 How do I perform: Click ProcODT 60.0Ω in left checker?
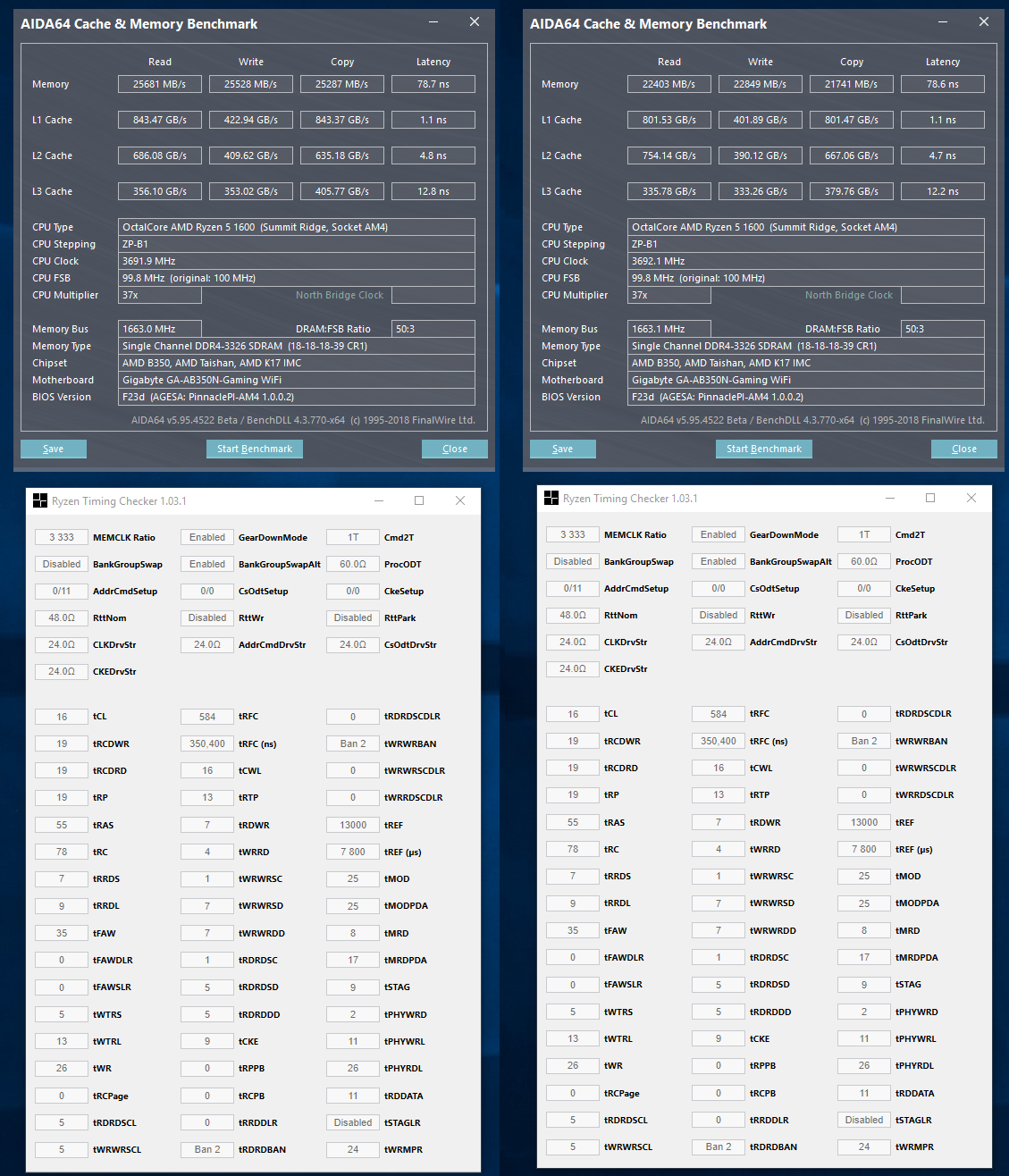[x=353, y=564]
